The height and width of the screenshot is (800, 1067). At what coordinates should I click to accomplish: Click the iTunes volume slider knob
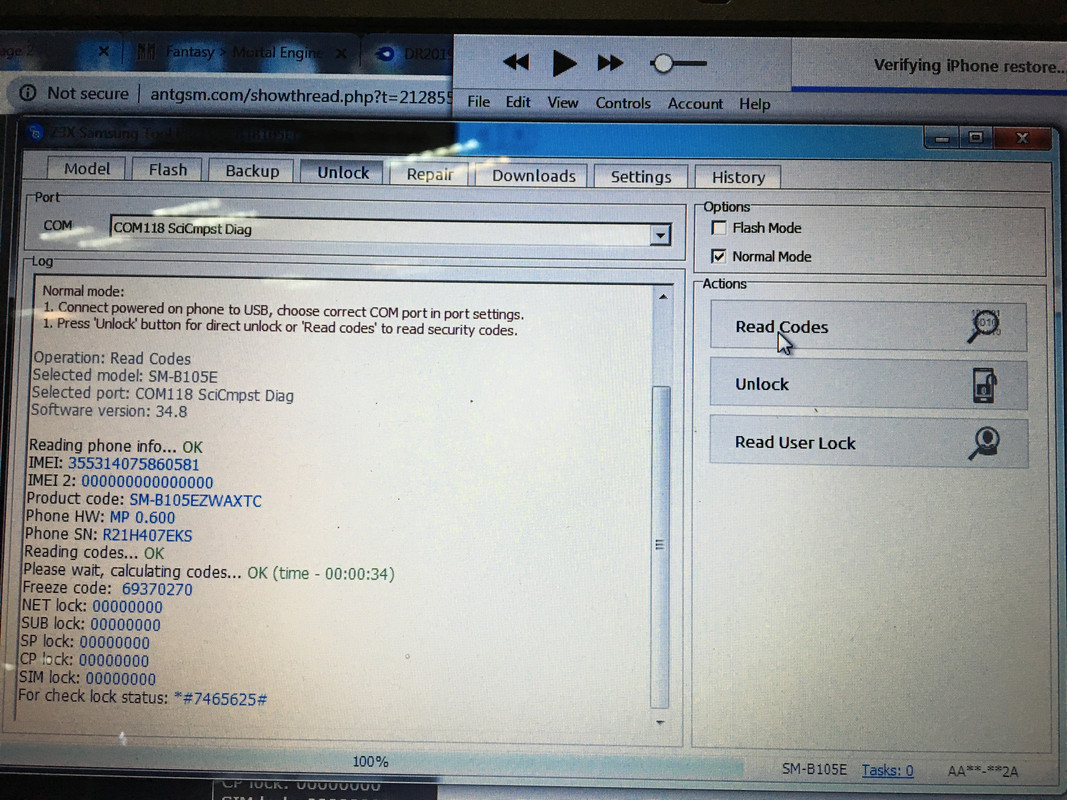click(661, 64)
